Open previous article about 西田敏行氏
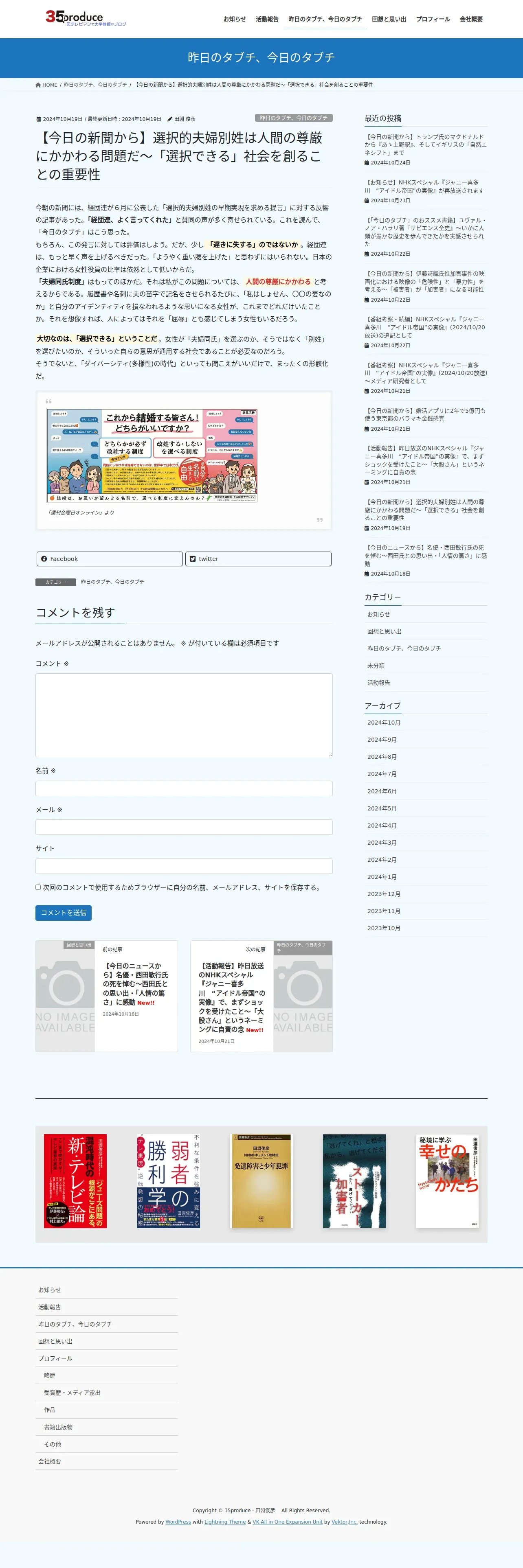Image resolution: width=523 pixels, height=1568 pixels. [135, 983]
